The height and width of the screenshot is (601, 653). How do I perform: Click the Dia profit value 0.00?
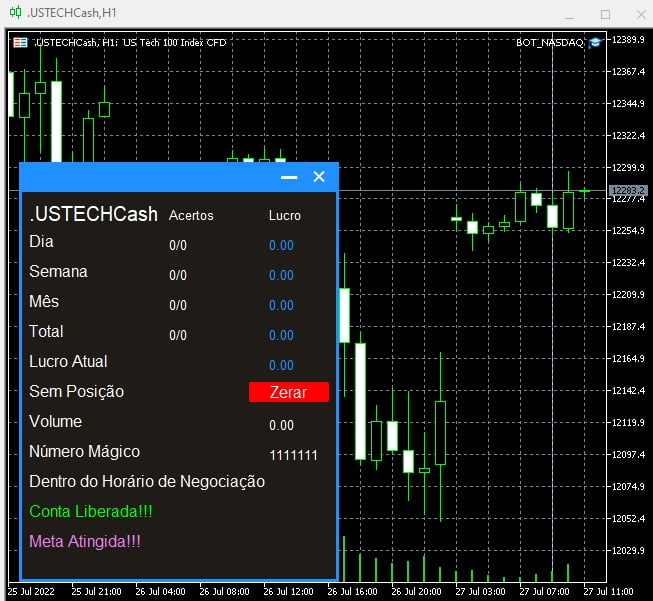point(282,245)
